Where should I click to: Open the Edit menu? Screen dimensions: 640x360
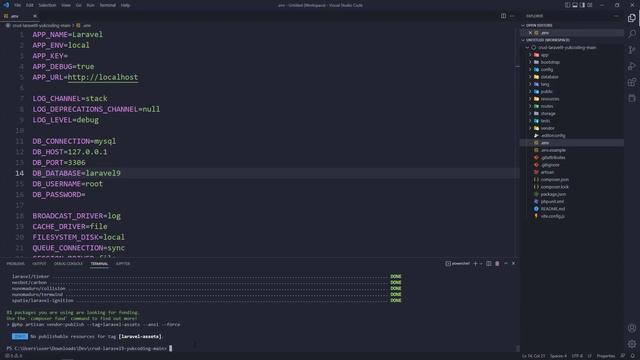click(30, 5)
